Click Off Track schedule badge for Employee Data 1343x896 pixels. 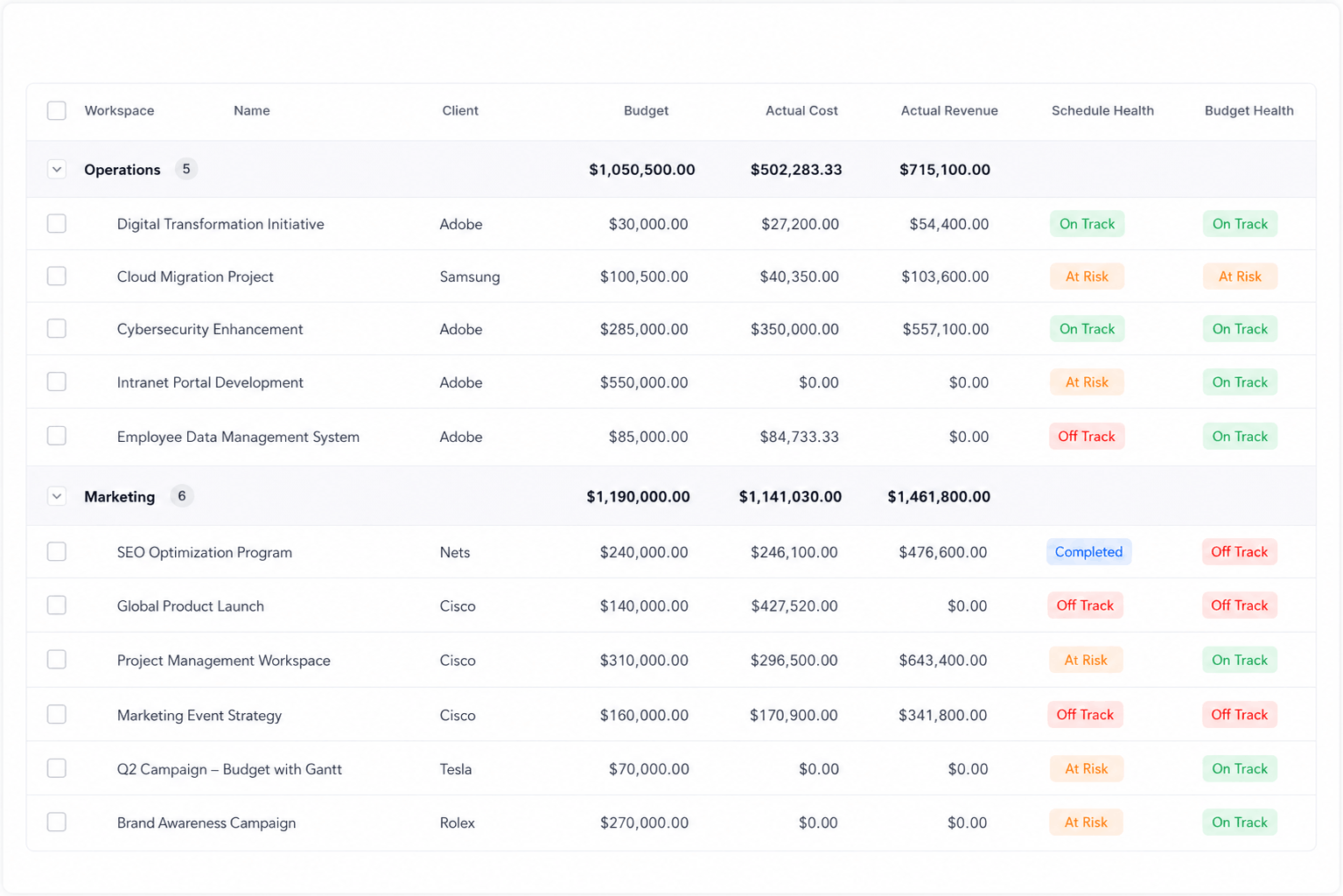pyautogui.click(x=1087, y=437)
